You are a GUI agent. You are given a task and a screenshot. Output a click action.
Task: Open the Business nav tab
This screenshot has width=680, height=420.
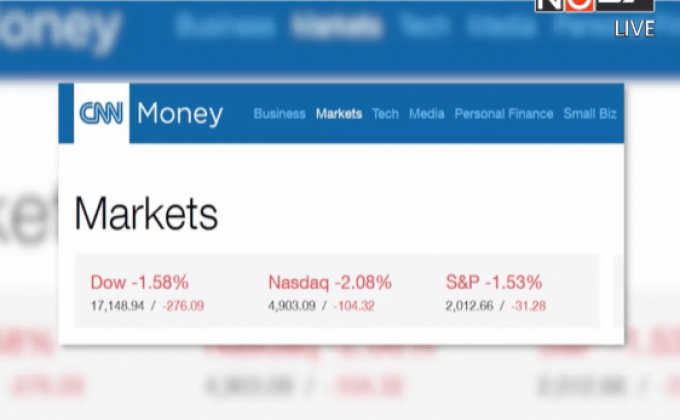[x=279, y=114]
